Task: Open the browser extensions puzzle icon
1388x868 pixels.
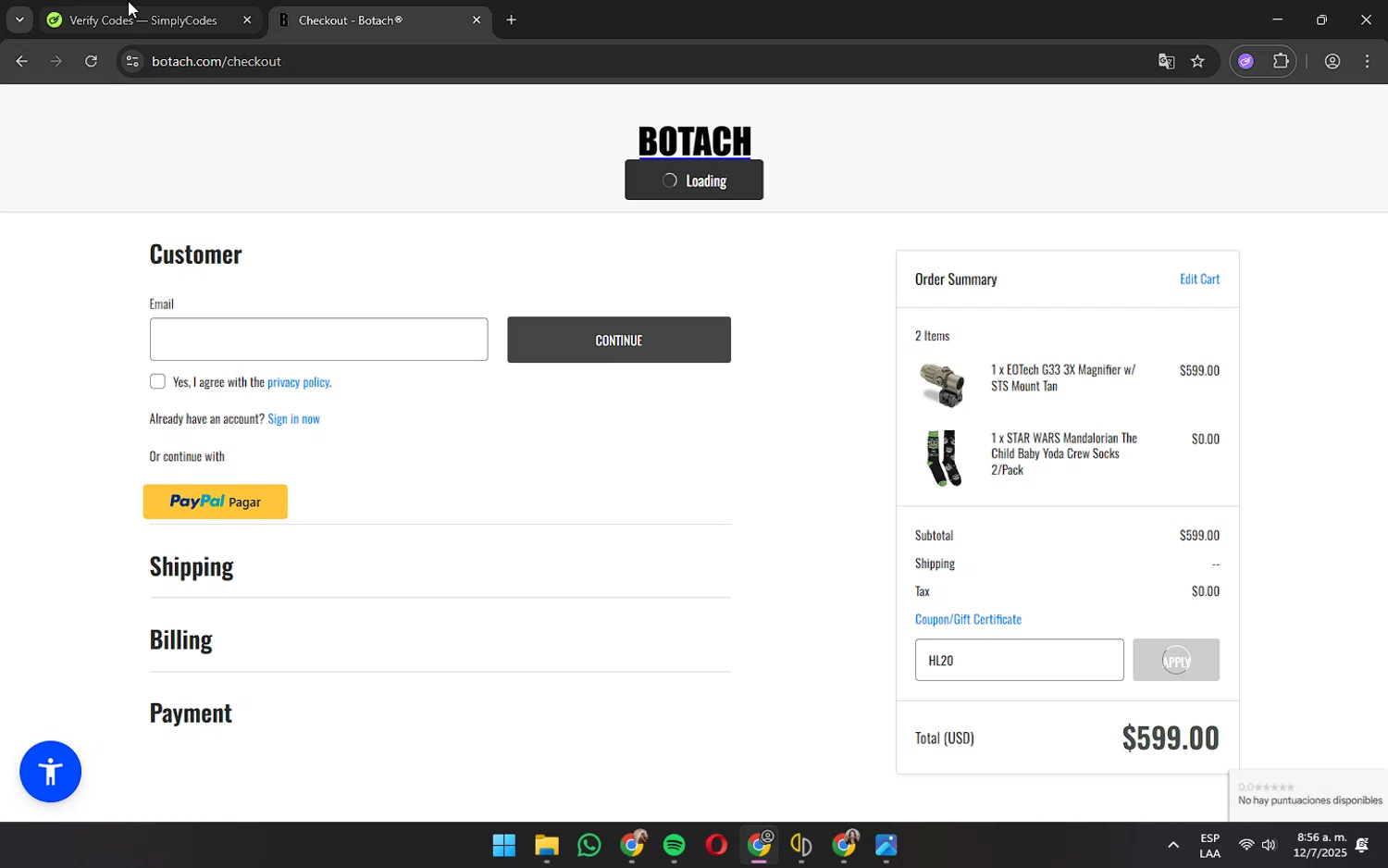Action: [x=1281, y=61]
